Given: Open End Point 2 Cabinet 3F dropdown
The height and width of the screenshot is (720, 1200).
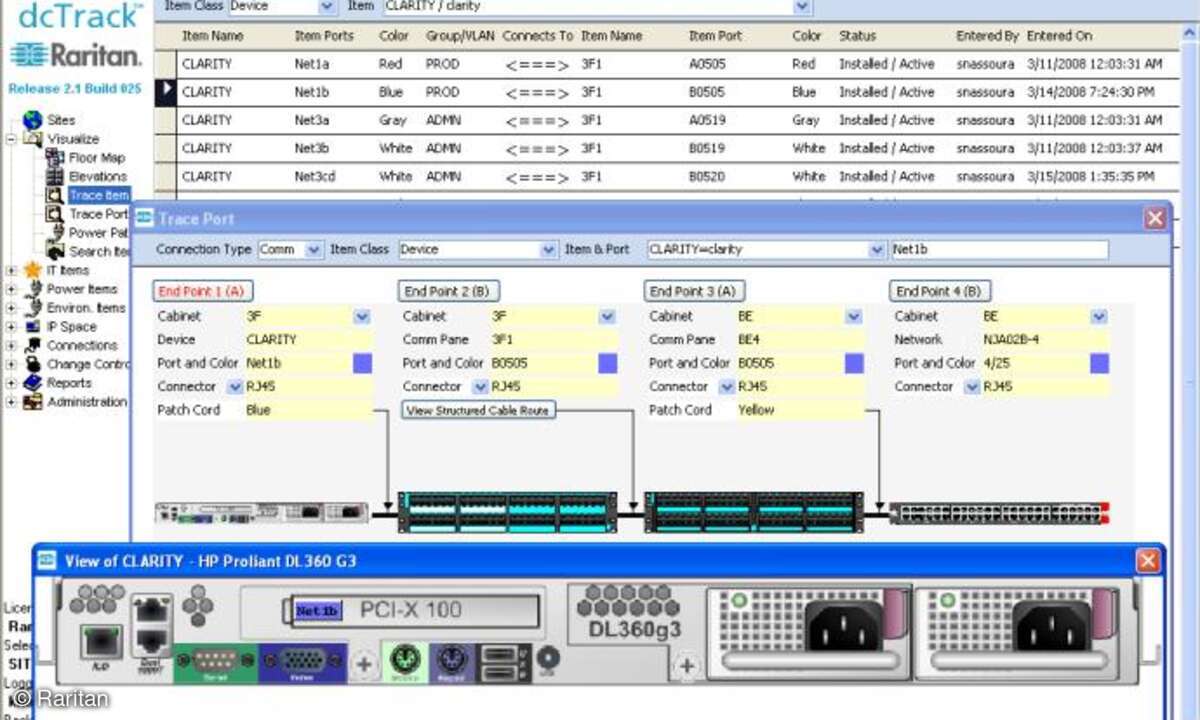Looking at the screenshot, I should [608, 316].
